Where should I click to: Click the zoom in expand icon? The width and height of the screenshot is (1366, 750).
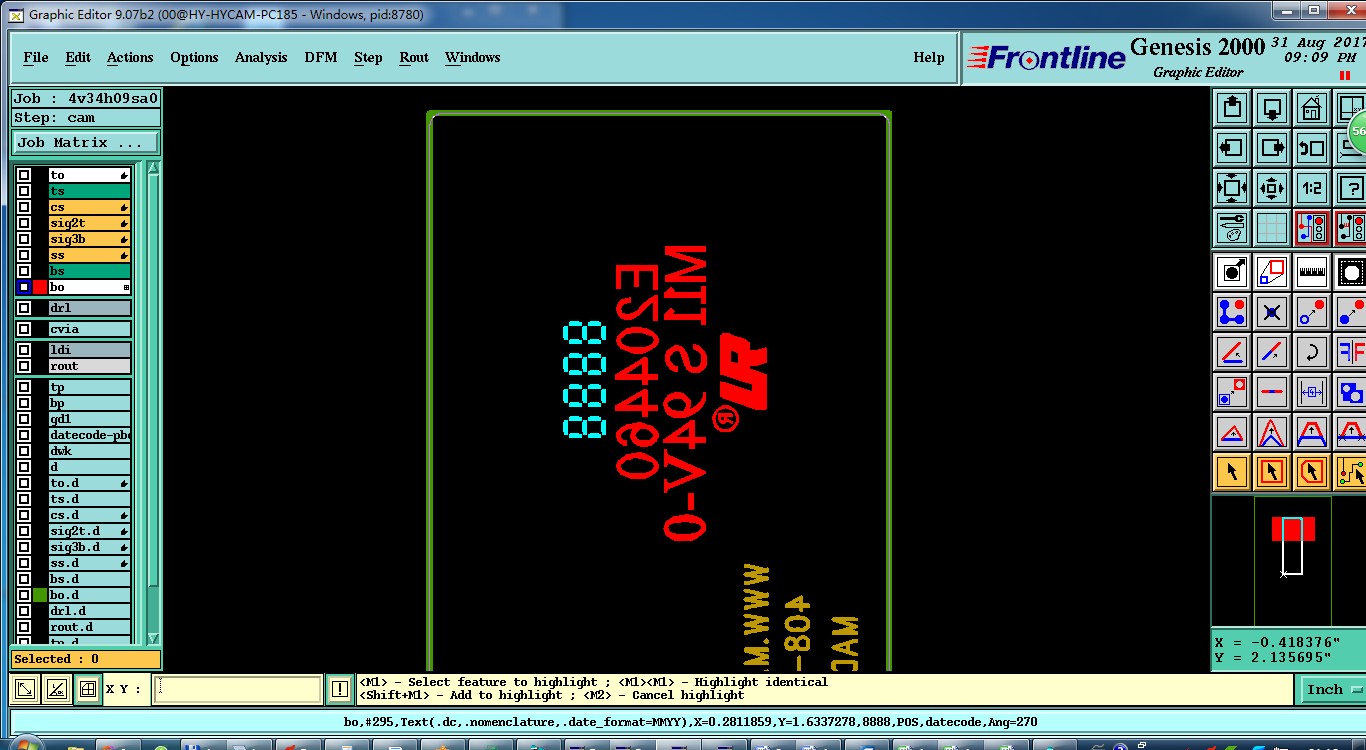(1231, 188)
